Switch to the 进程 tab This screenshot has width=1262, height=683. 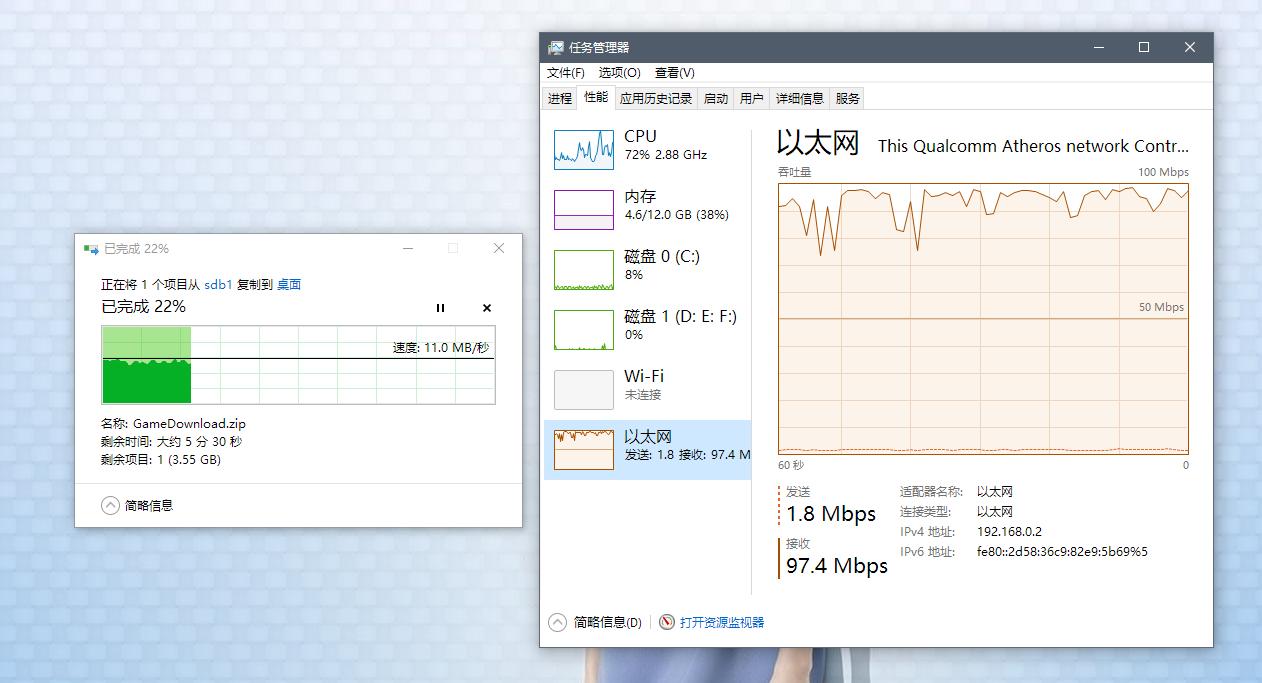pos(559,97)
